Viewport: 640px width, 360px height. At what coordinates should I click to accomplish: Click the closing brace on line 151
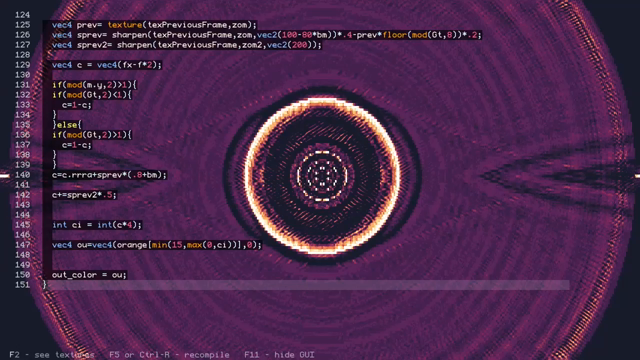click(45, 284)
